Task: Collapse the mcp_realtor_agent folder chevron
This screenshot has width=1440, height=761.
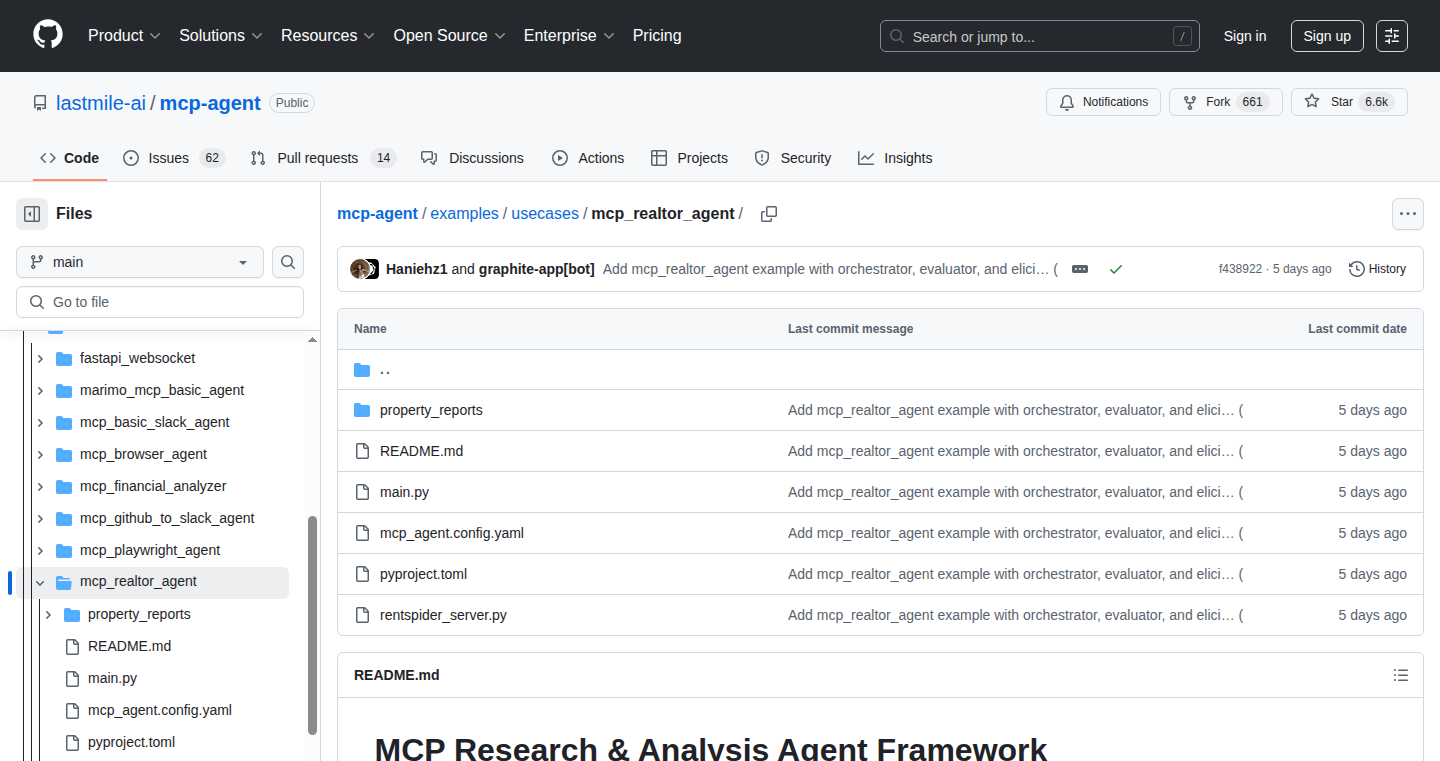Action: pos(40,582)
